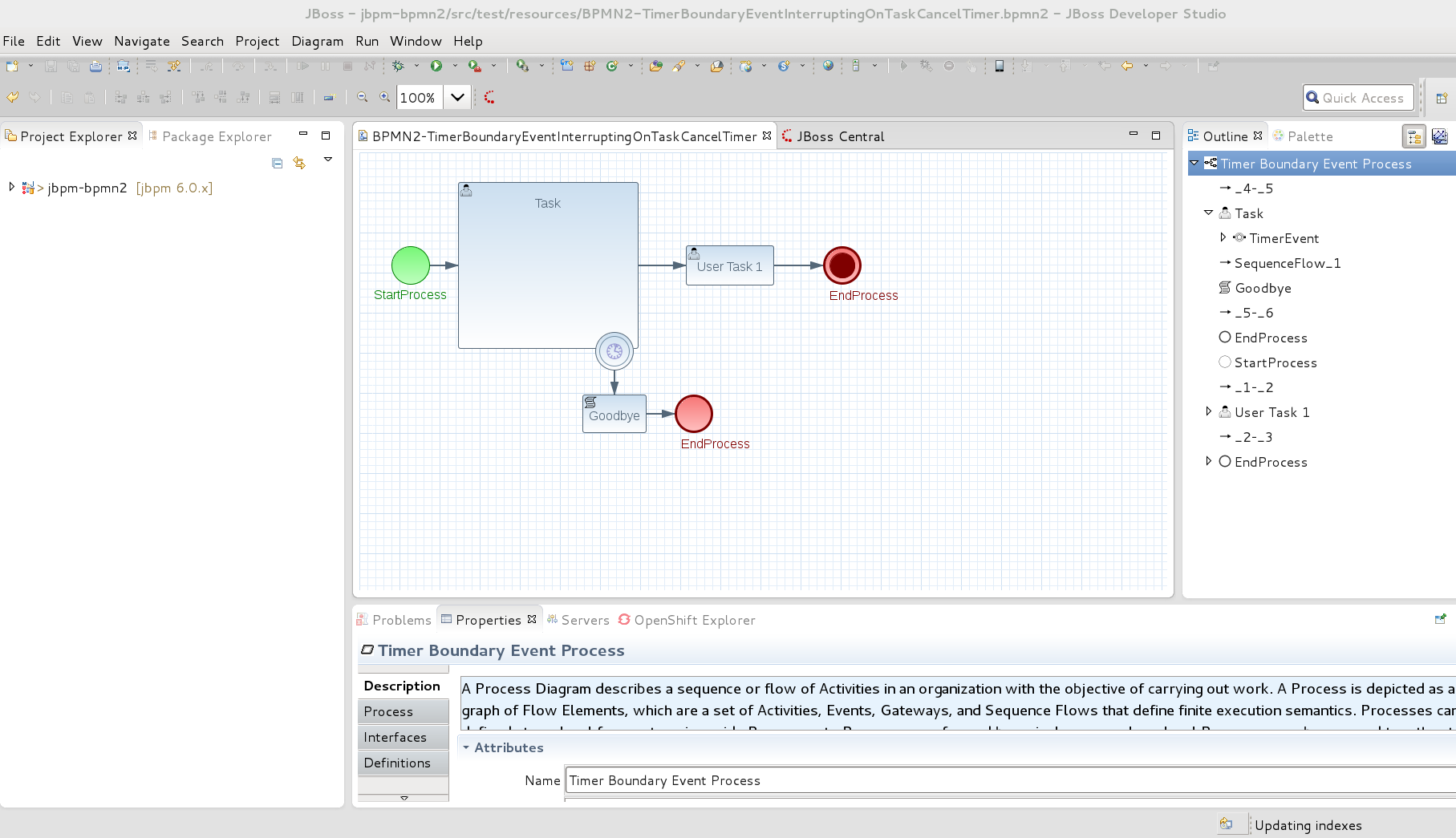
Task: Expand the jbpm-bpmn2 project node
Action: click(11, 188)
